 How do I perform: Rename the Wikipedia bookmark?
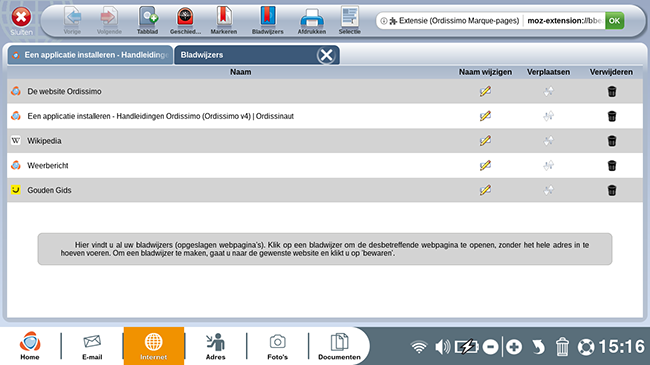(485, 141)
